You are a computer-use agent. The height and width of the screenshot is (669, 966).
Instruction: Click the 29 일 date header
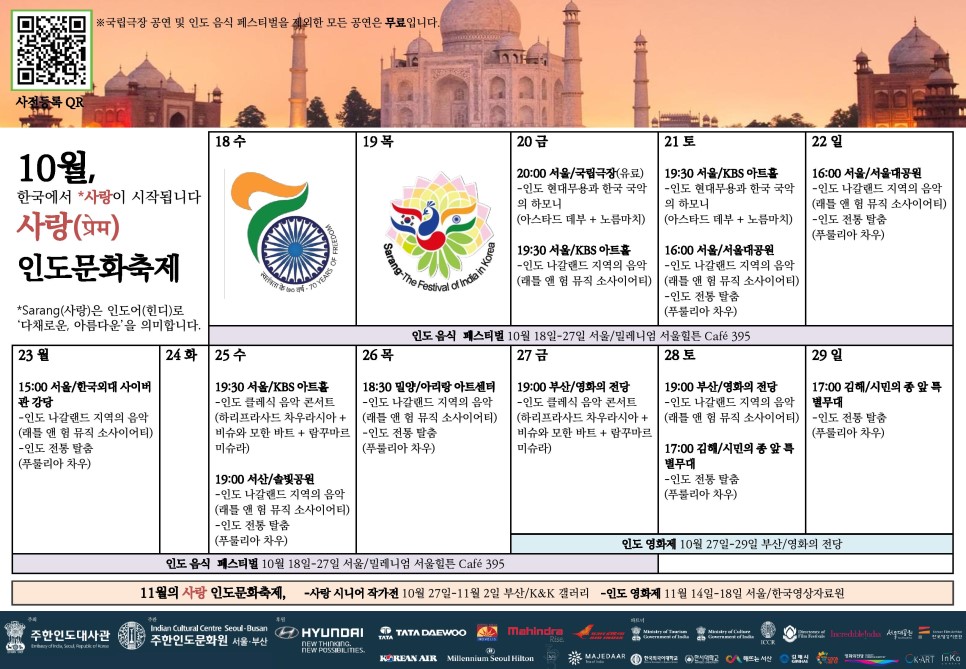coord(827,355)
